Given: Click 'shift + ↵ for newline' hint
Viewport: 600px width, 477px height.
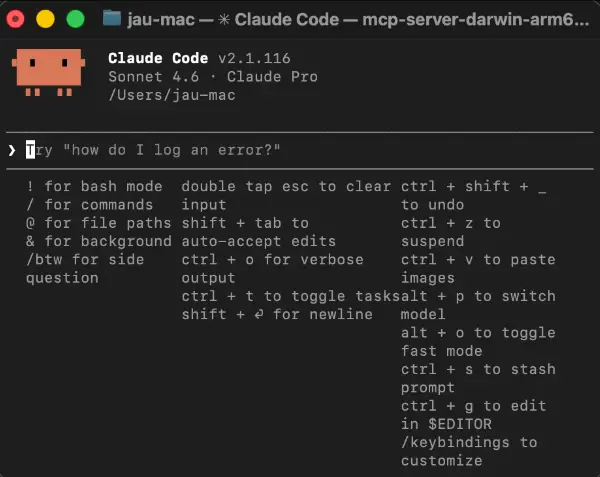Looking at the screenshot, I should [x=277, y=315].
